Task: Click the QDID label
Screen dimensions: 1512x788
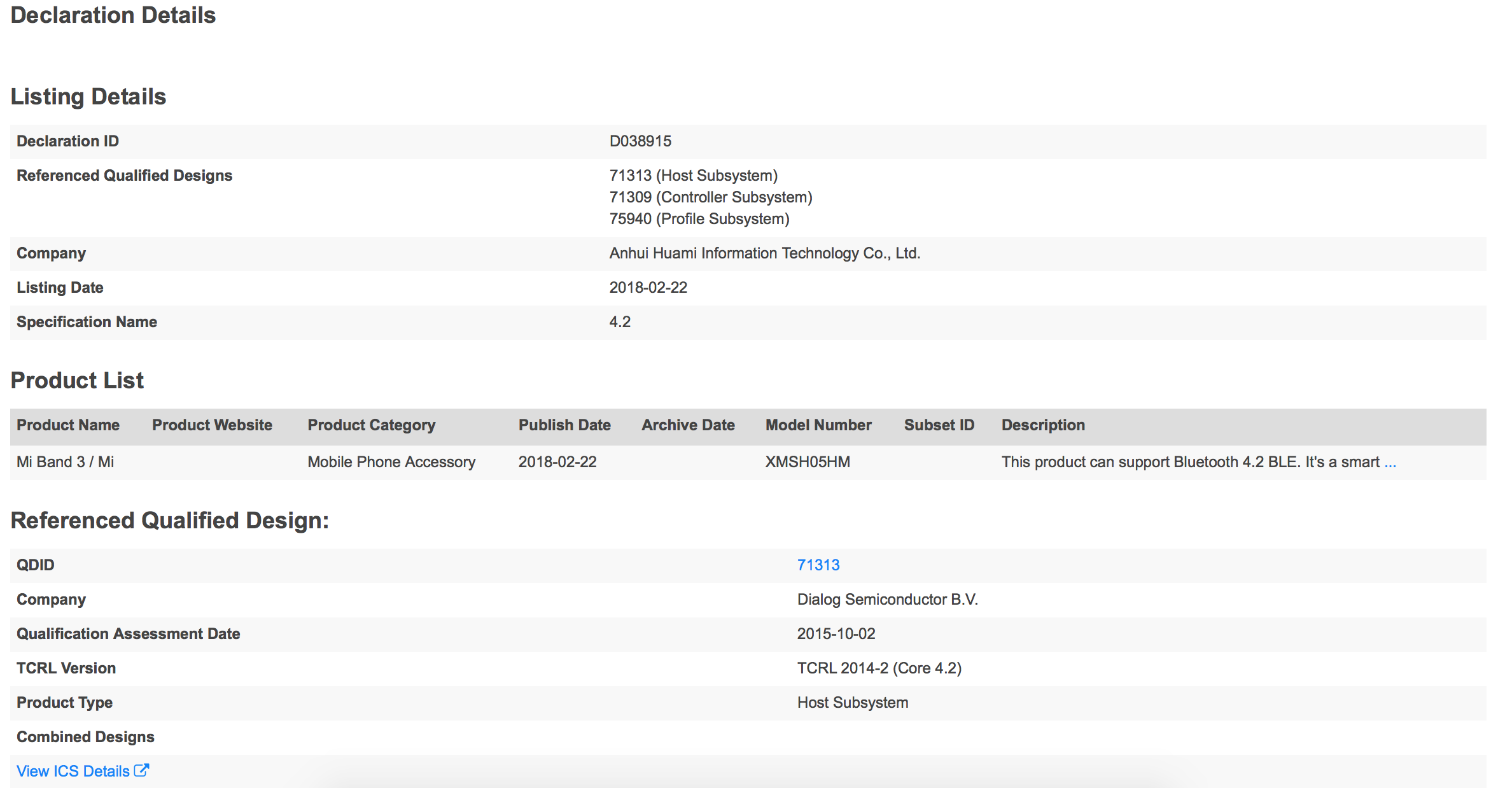Action: (x=35, y=565)
